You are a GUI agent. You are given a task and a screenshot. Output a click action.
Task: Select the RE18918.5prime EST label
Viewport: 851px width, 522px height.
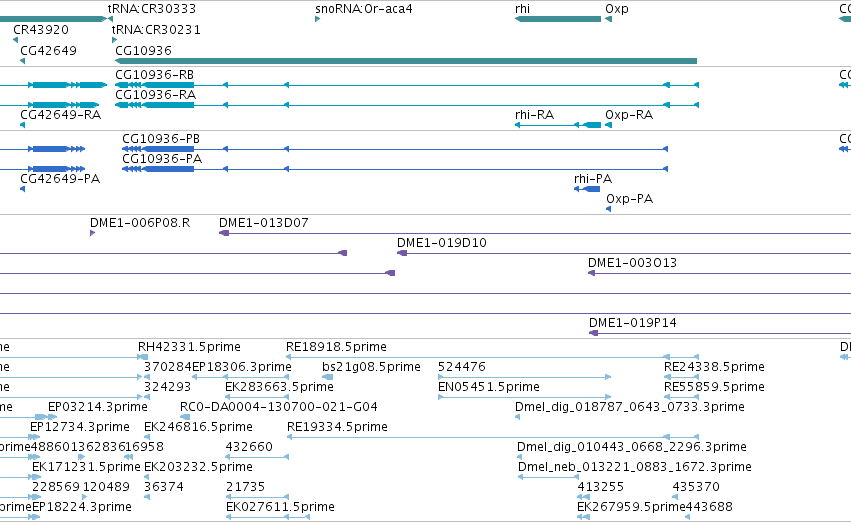(x=336, y=347)
